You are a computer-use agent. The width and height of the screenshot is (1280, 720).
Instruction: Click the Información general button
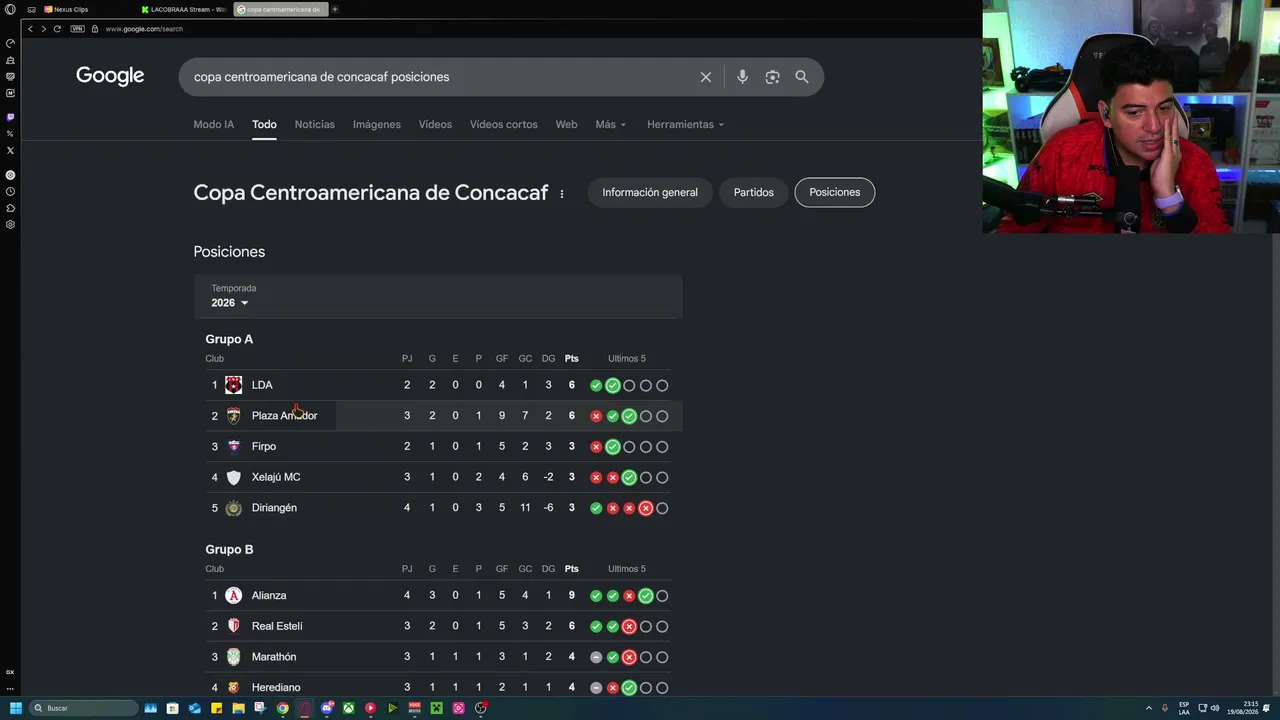[x=650, y=193]
